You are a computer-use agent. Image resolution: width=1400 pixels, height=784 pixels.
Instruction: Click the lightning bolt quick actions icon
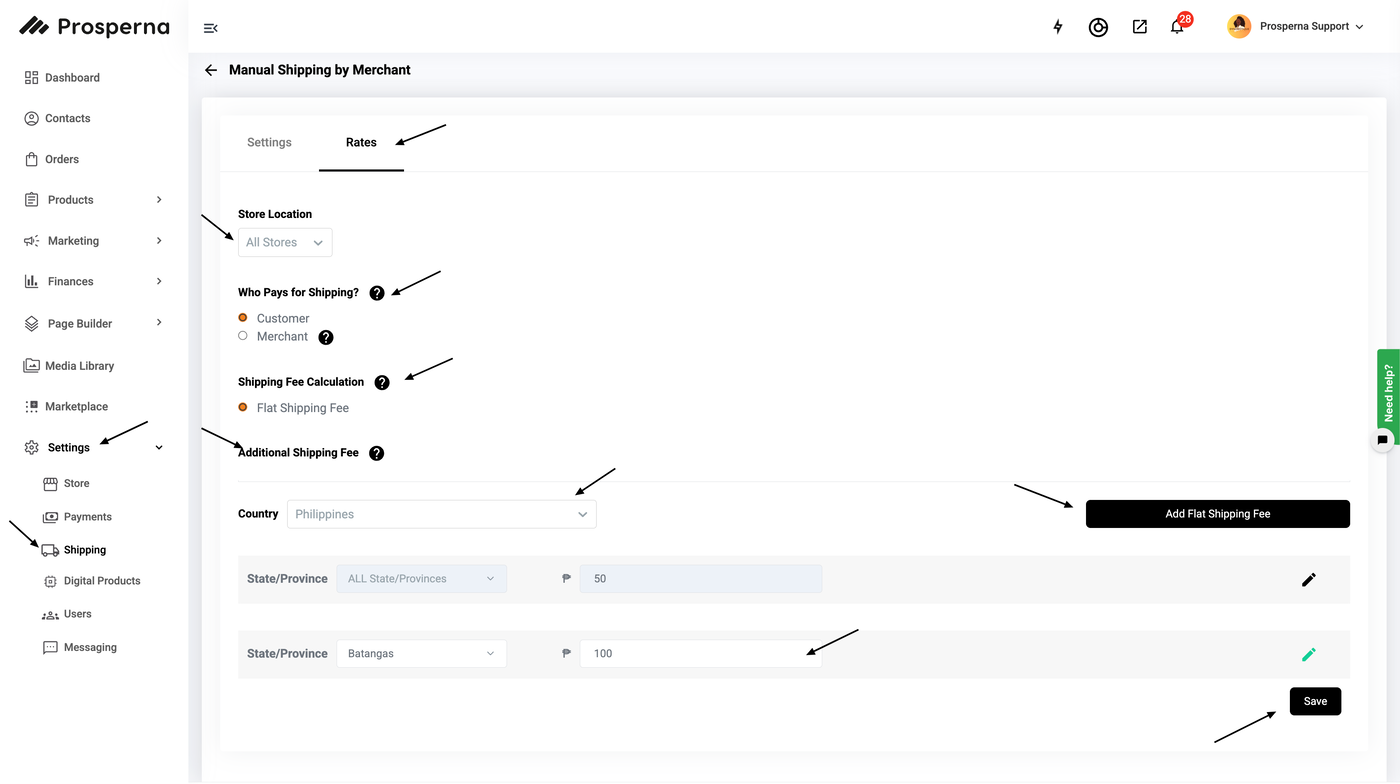[1058, 27]
